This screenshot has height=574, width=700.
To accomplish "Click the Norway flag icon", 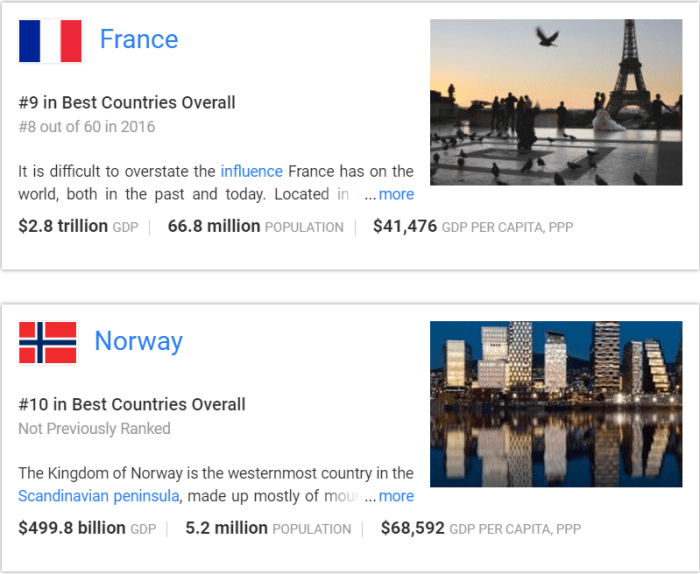I will 48,343.
